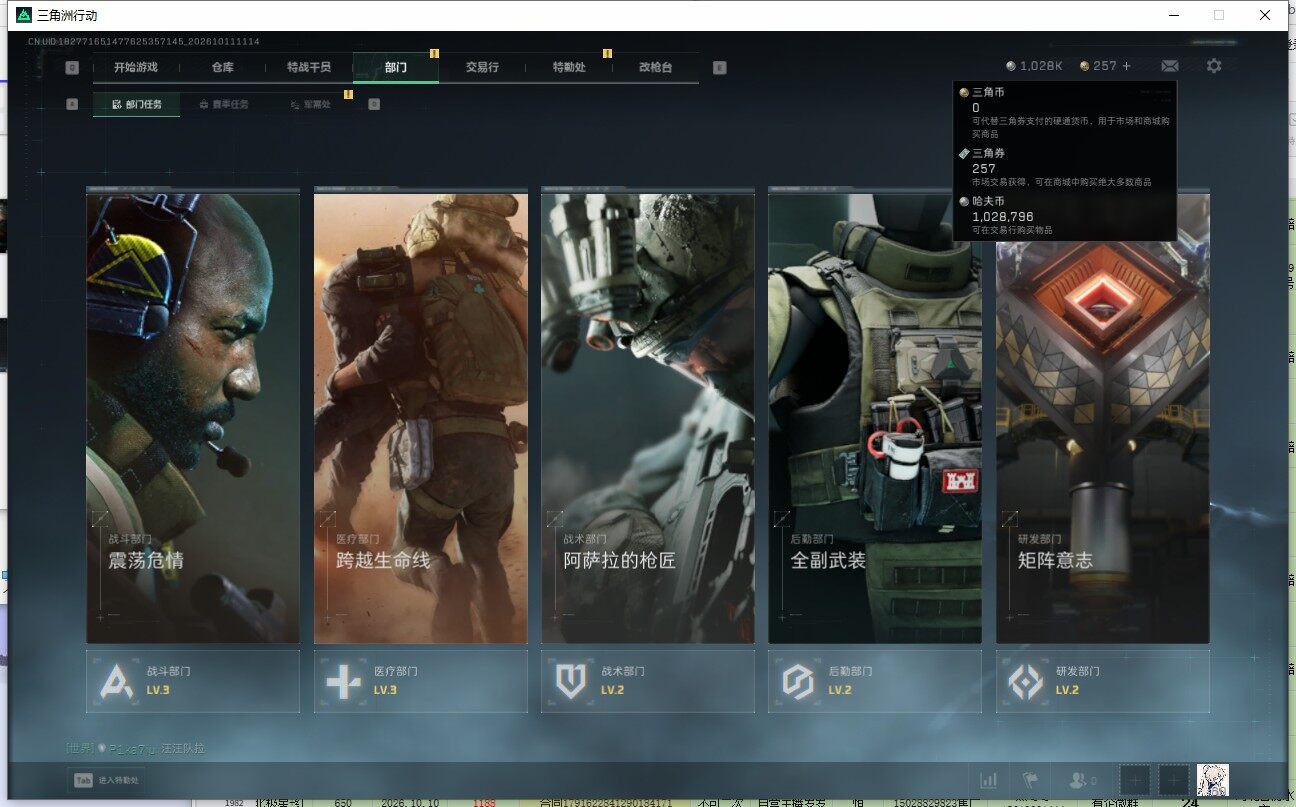
Task: Click the Delta Force logo in title bar
Action: tap(24, 15)
